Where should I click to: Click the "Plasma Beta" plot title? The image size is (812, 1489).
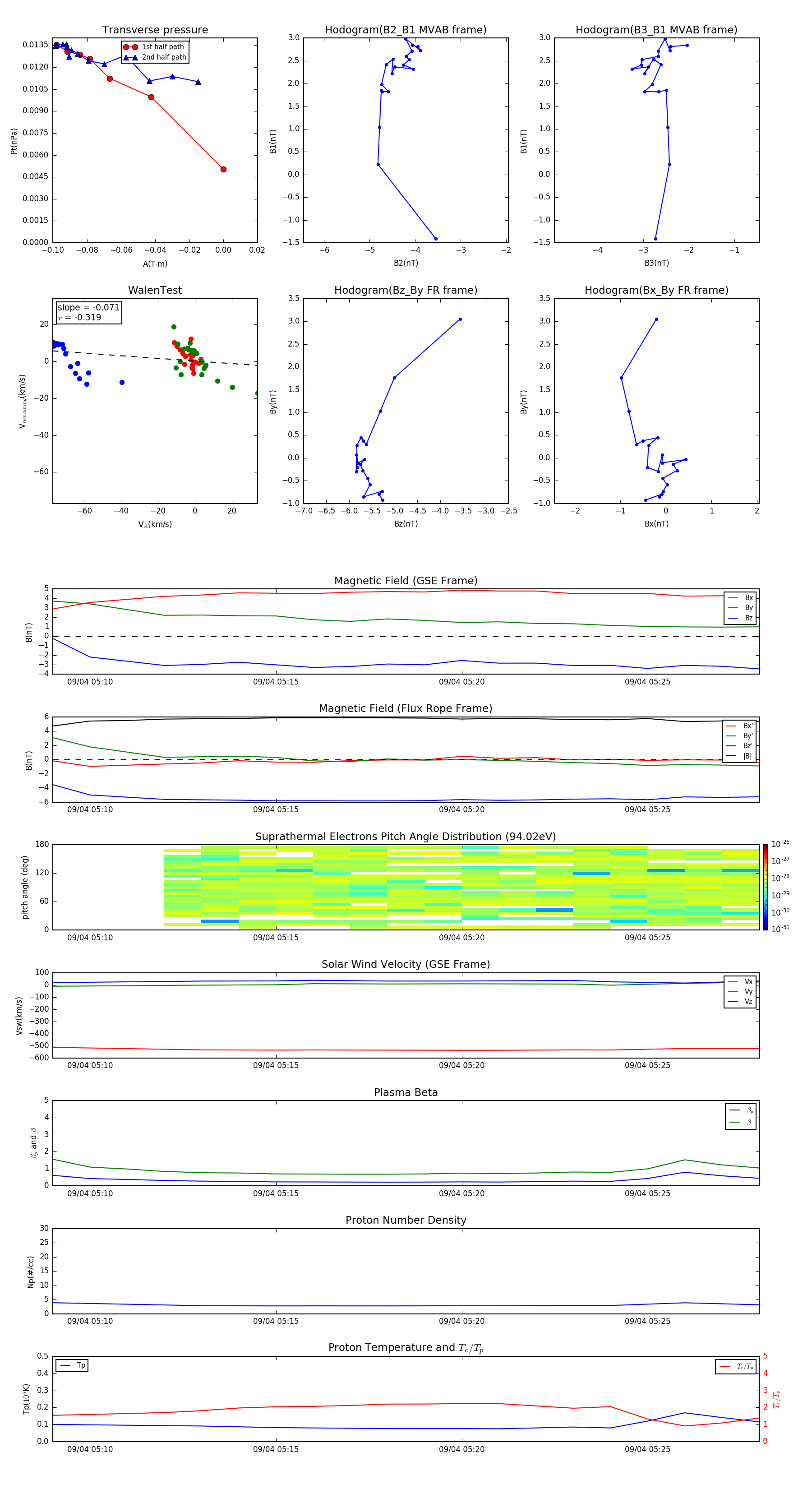click(x=406, y=1092)
